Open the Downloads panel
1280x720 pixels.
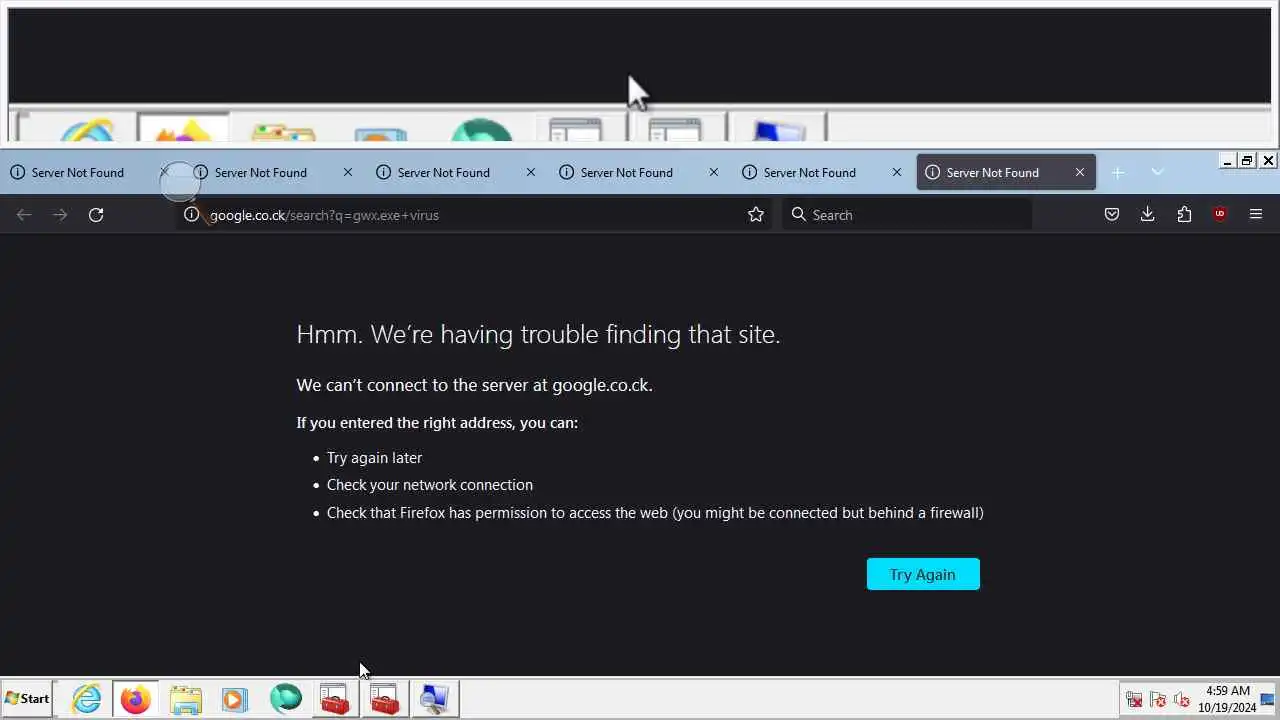(1148, 214)
